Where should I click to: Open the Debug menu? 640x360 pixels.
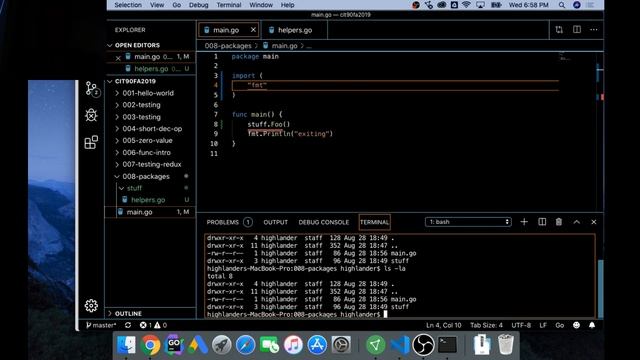198,5
